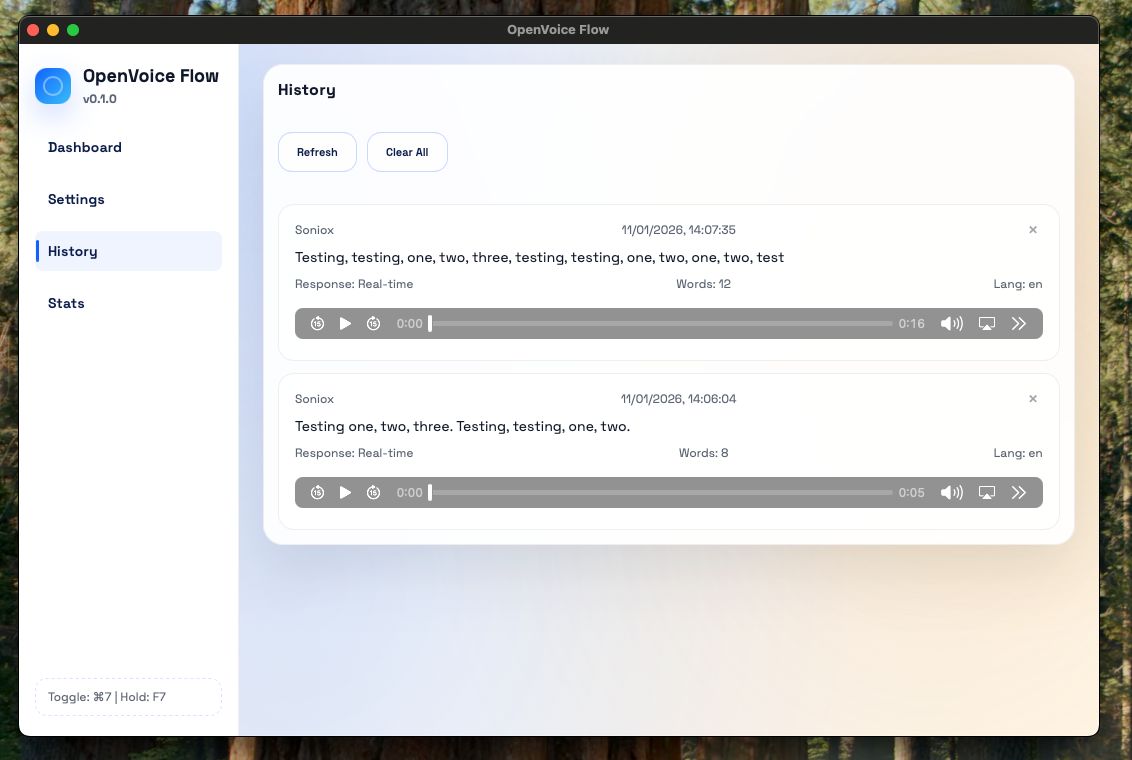Click transcript text ending 'one, two, test'
Screen dimensions: 1132x760
[539, 258]
